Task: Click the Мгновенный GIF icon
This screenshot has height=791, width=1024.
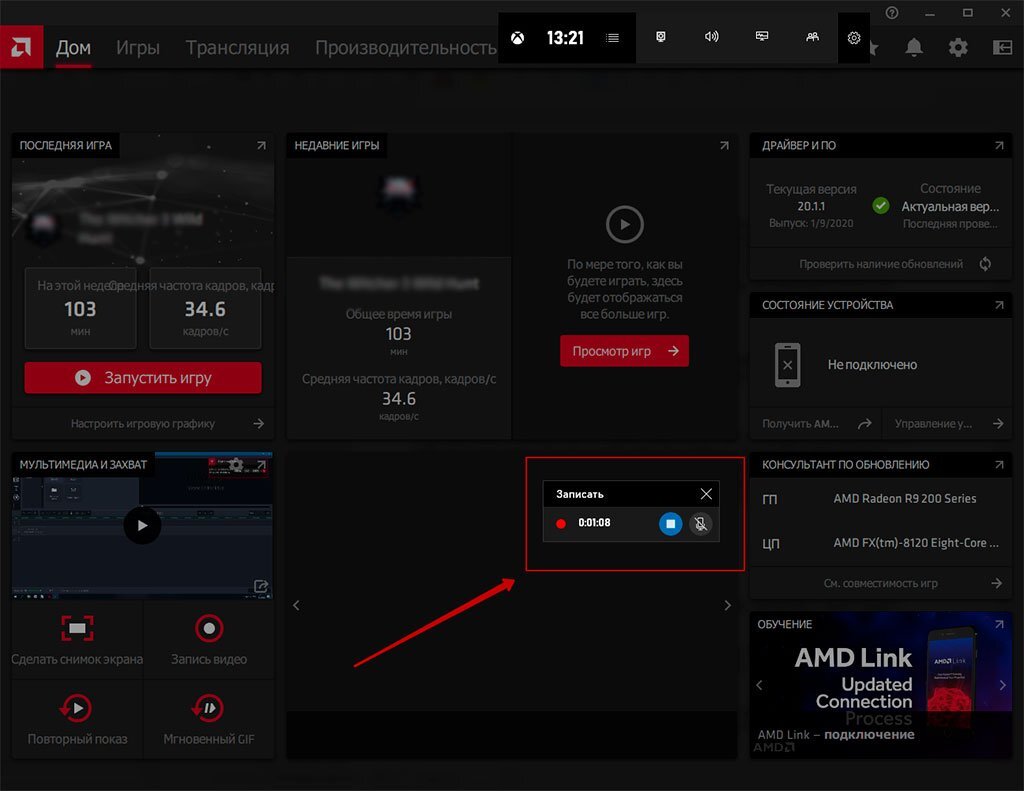Action: tap(208, 708)
